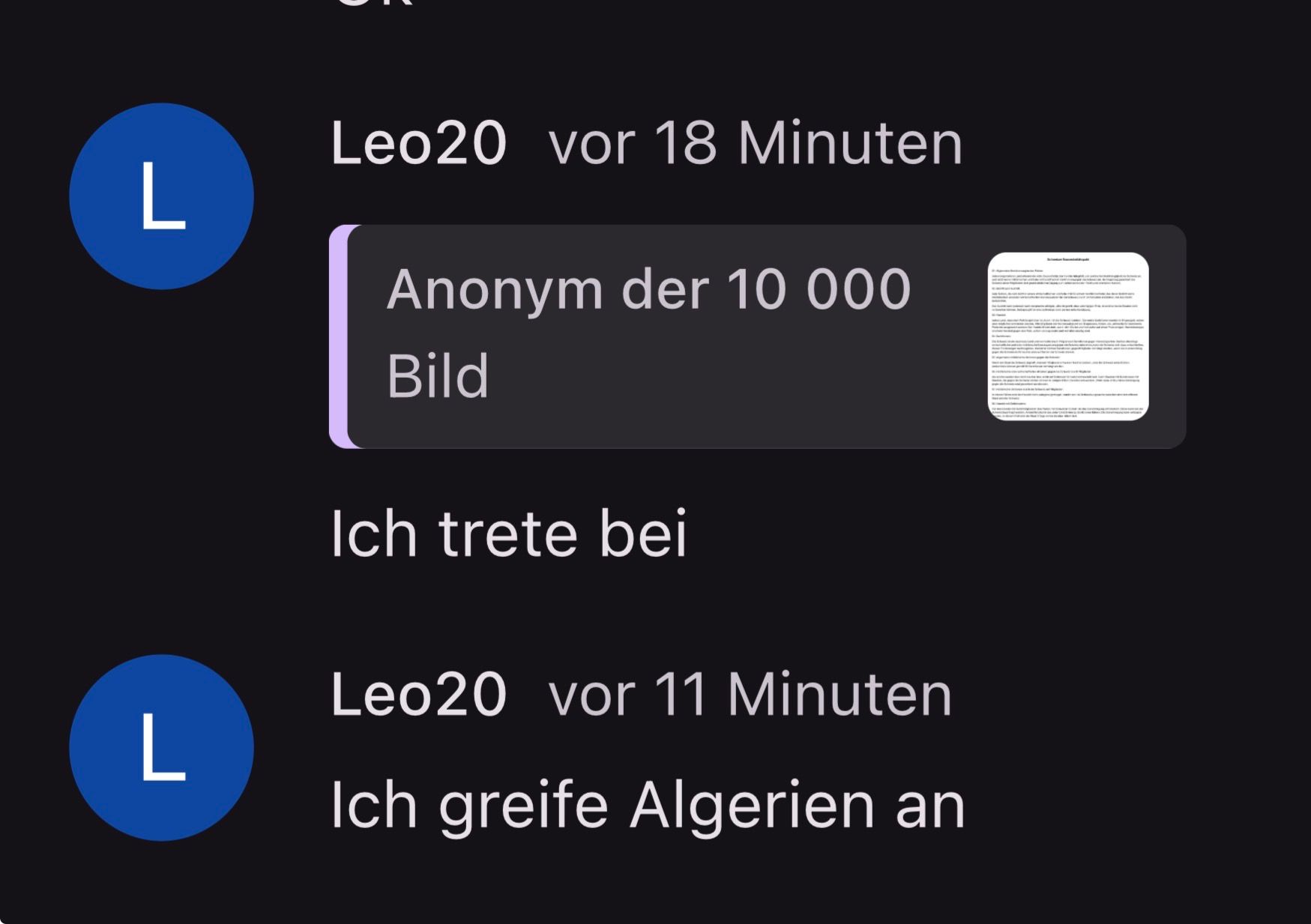The width and height of the screenshot is (1311, 924).
Task: Click the word 'Algerien' in the last message
Action: point(752,806)
